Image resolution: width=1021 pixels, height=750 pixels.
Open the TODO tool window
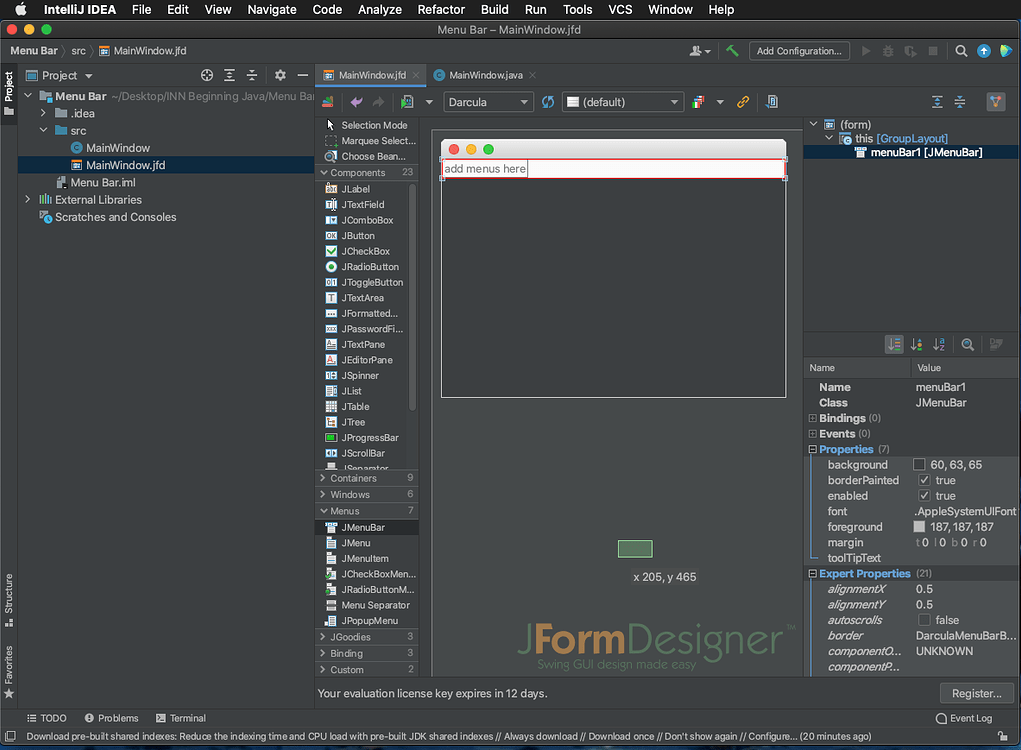pos(47,718)
